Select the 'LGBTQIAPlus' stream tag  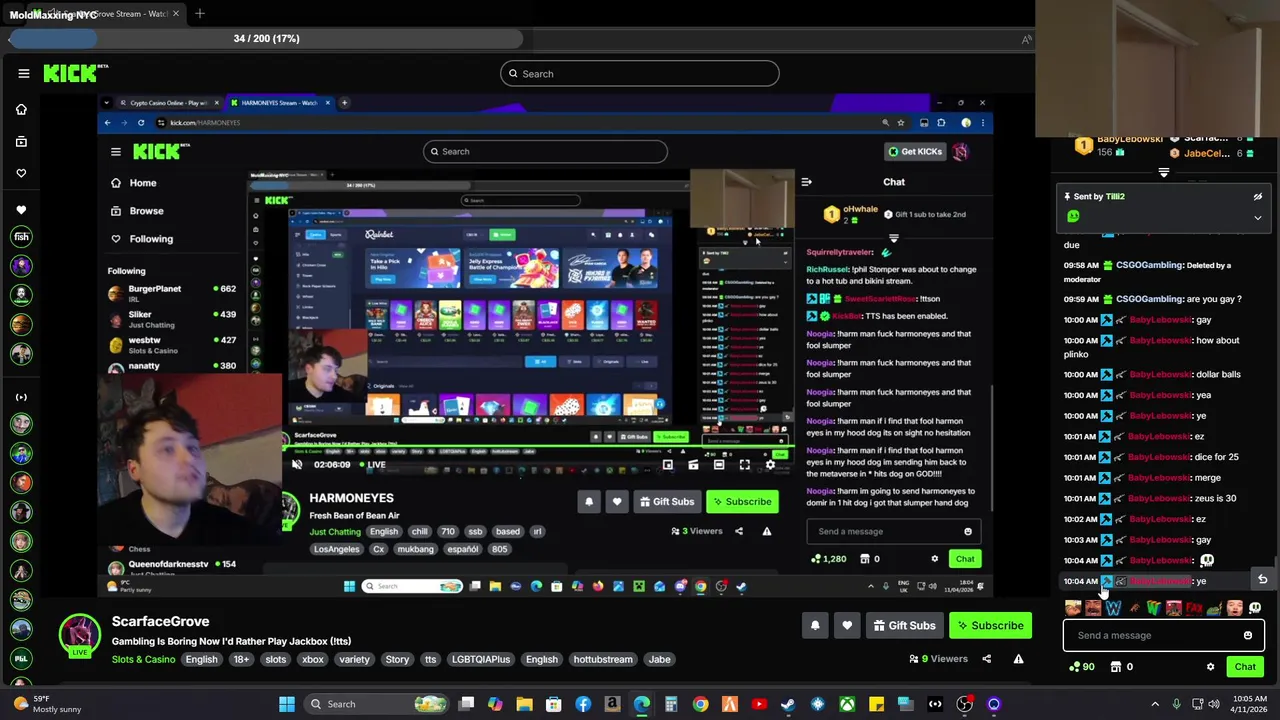pos(481,659)
